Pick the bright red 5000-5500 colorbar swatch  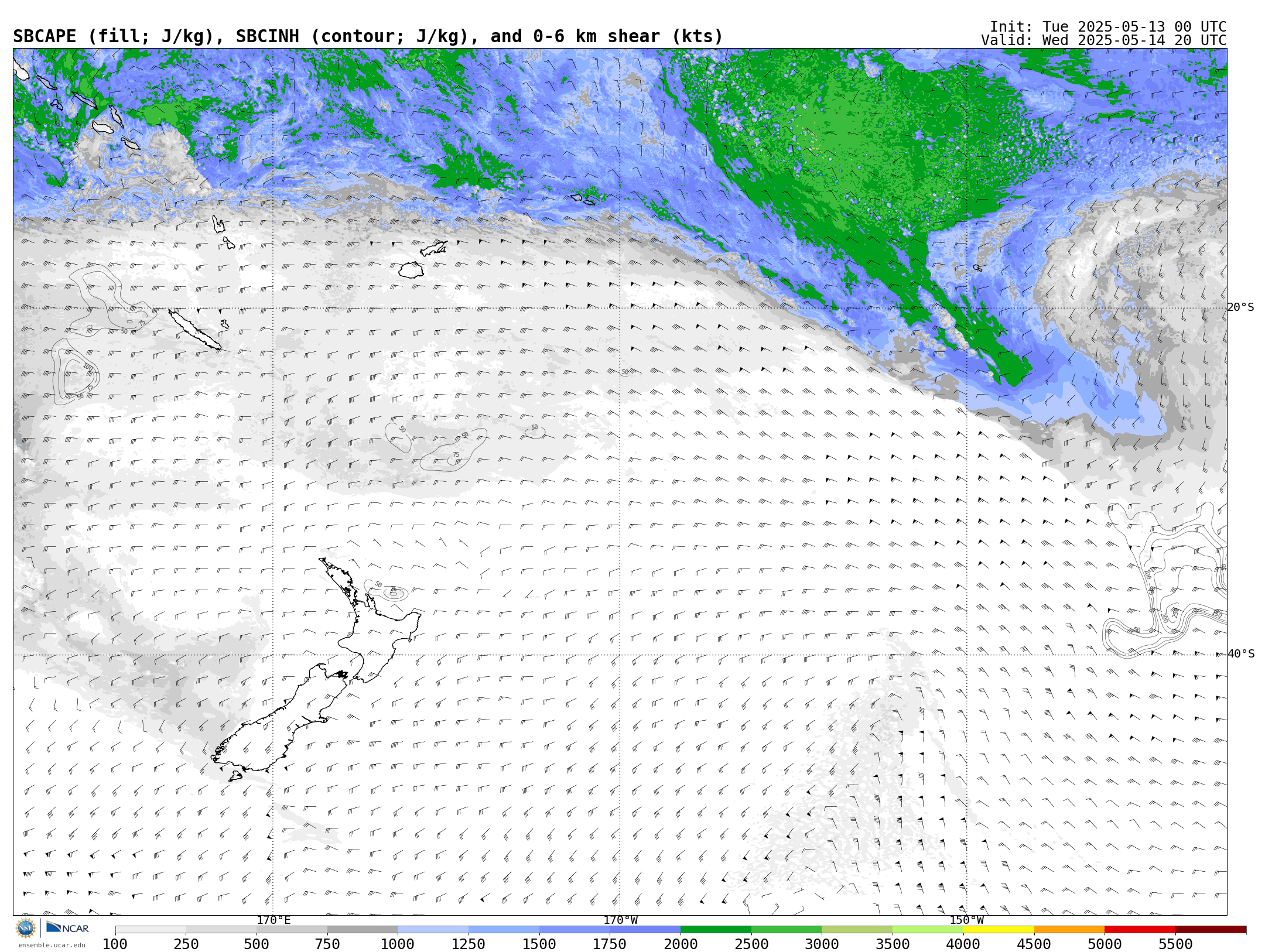tap(1140, 930)
